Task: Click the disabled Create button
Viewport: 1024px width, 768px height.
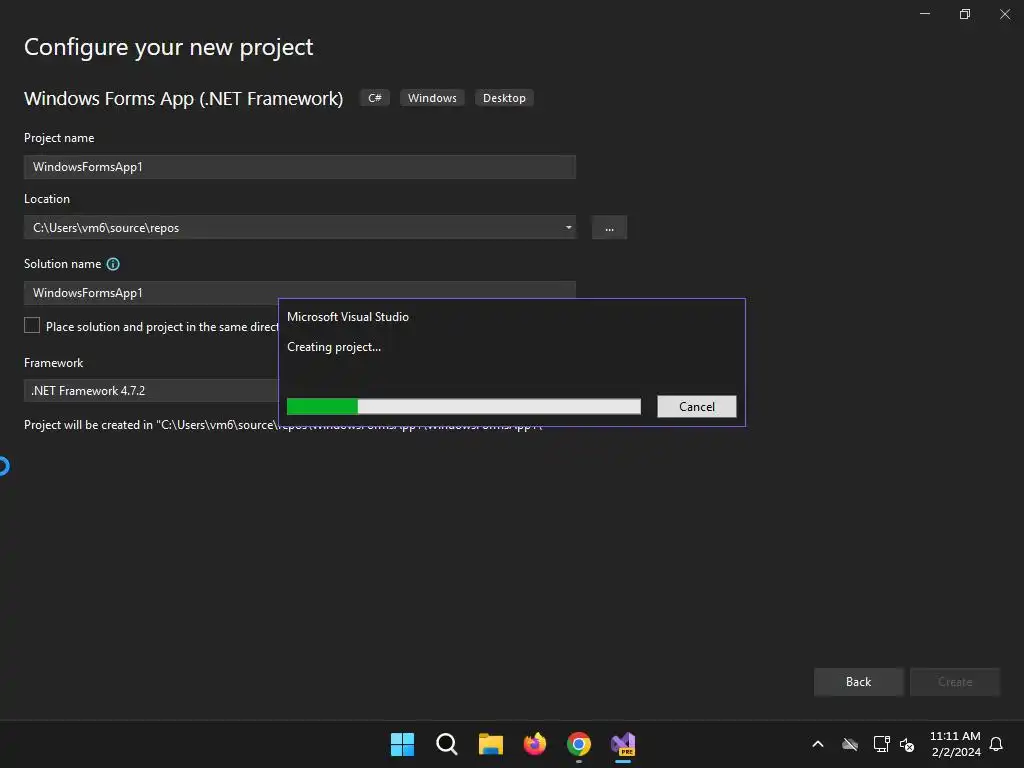Action: click(955, 682)
